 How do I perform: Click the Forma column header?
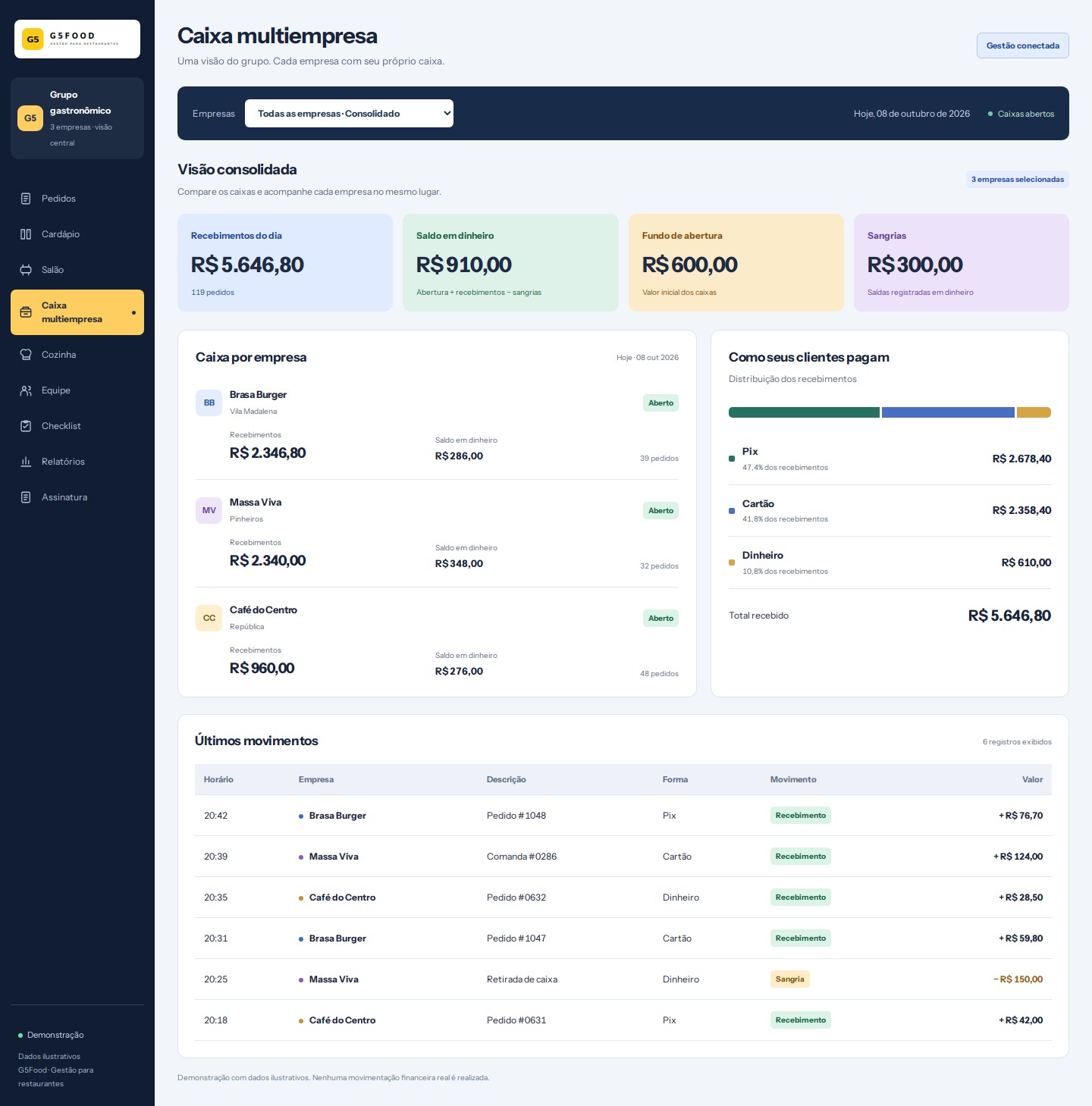(675, 779)
